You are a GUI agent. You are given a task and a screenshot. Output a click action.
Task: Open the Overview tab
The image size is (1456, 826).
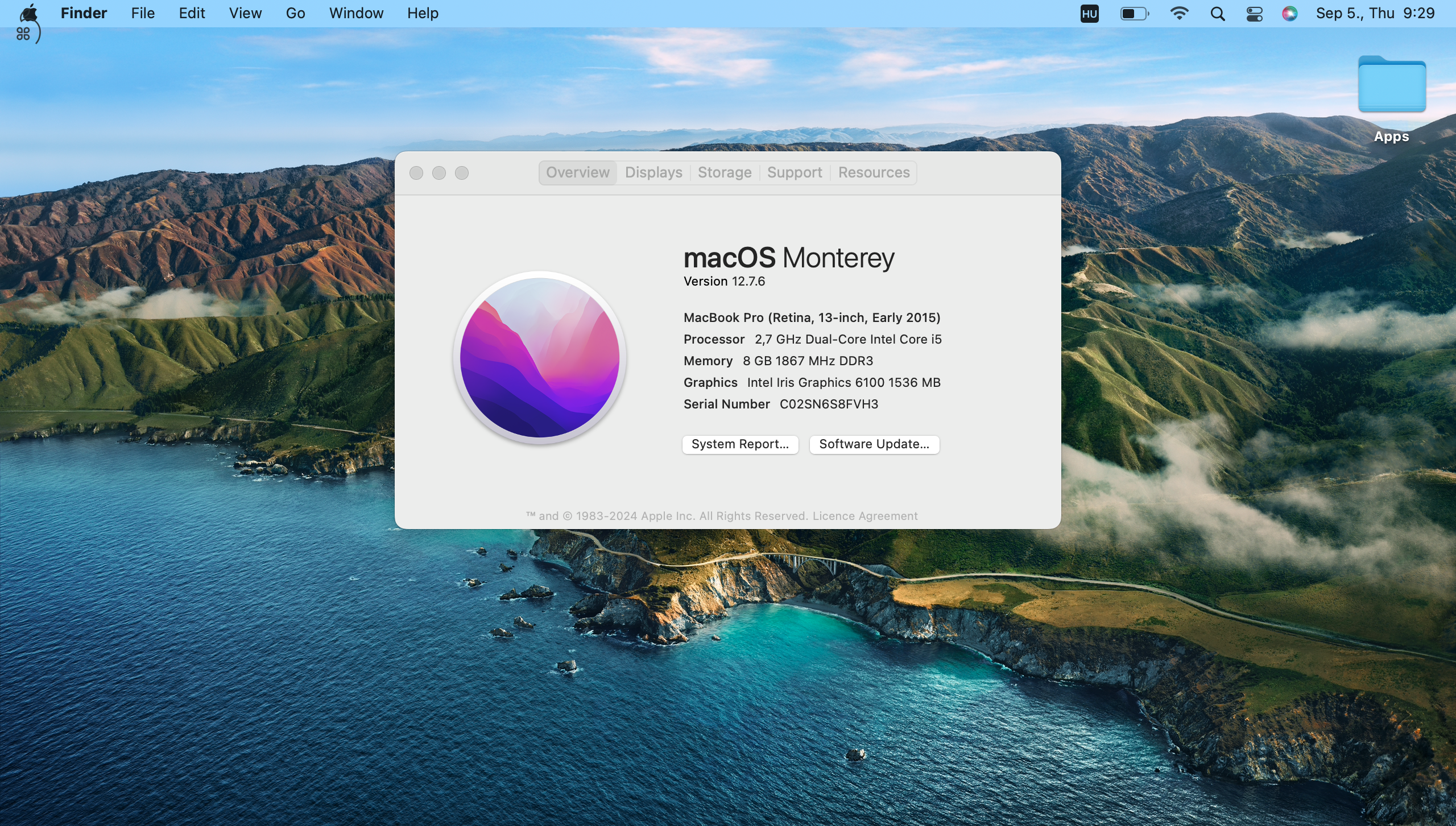[577, 172]
